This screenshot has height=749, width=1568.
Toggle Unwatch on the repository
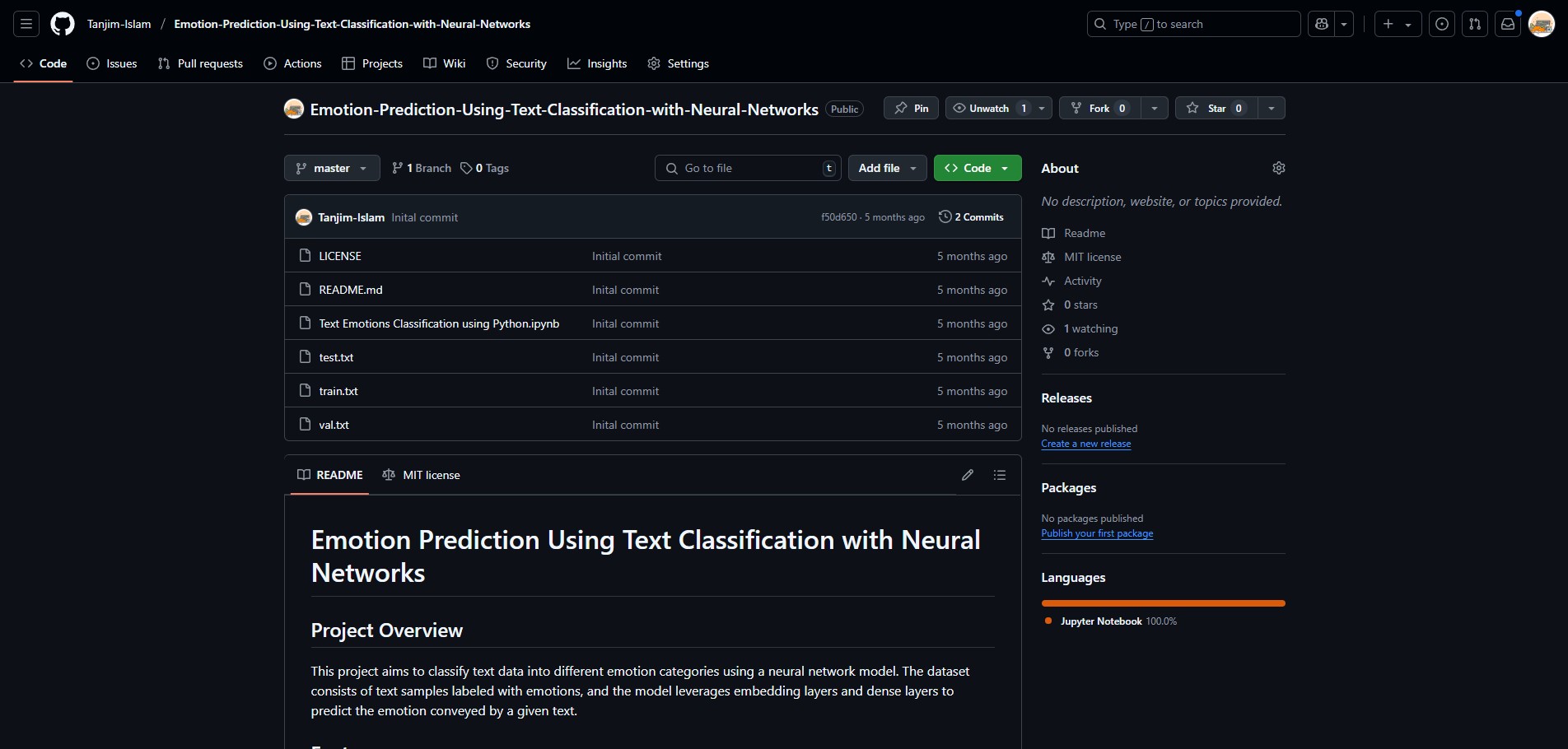pyautogui.click(x=988, y=109)
